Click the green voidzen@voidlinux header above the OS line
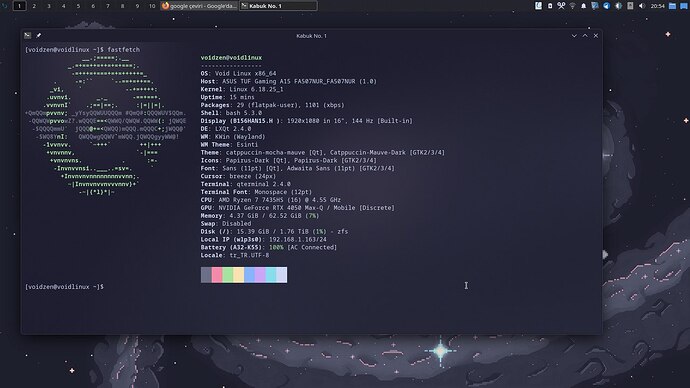 click(x=231, y=58)
